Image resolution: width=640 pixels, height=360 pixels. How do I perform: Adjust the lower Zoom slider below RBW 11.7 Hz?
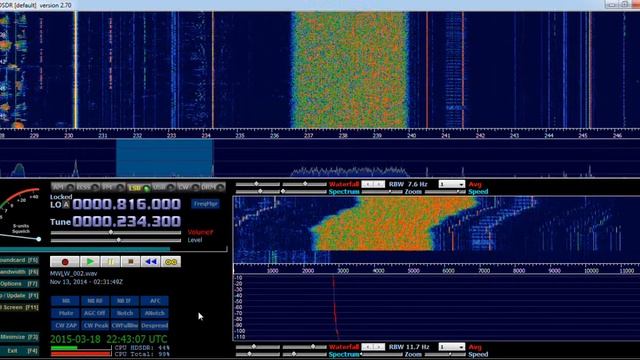pyautogui.click(x=382, y=354)
